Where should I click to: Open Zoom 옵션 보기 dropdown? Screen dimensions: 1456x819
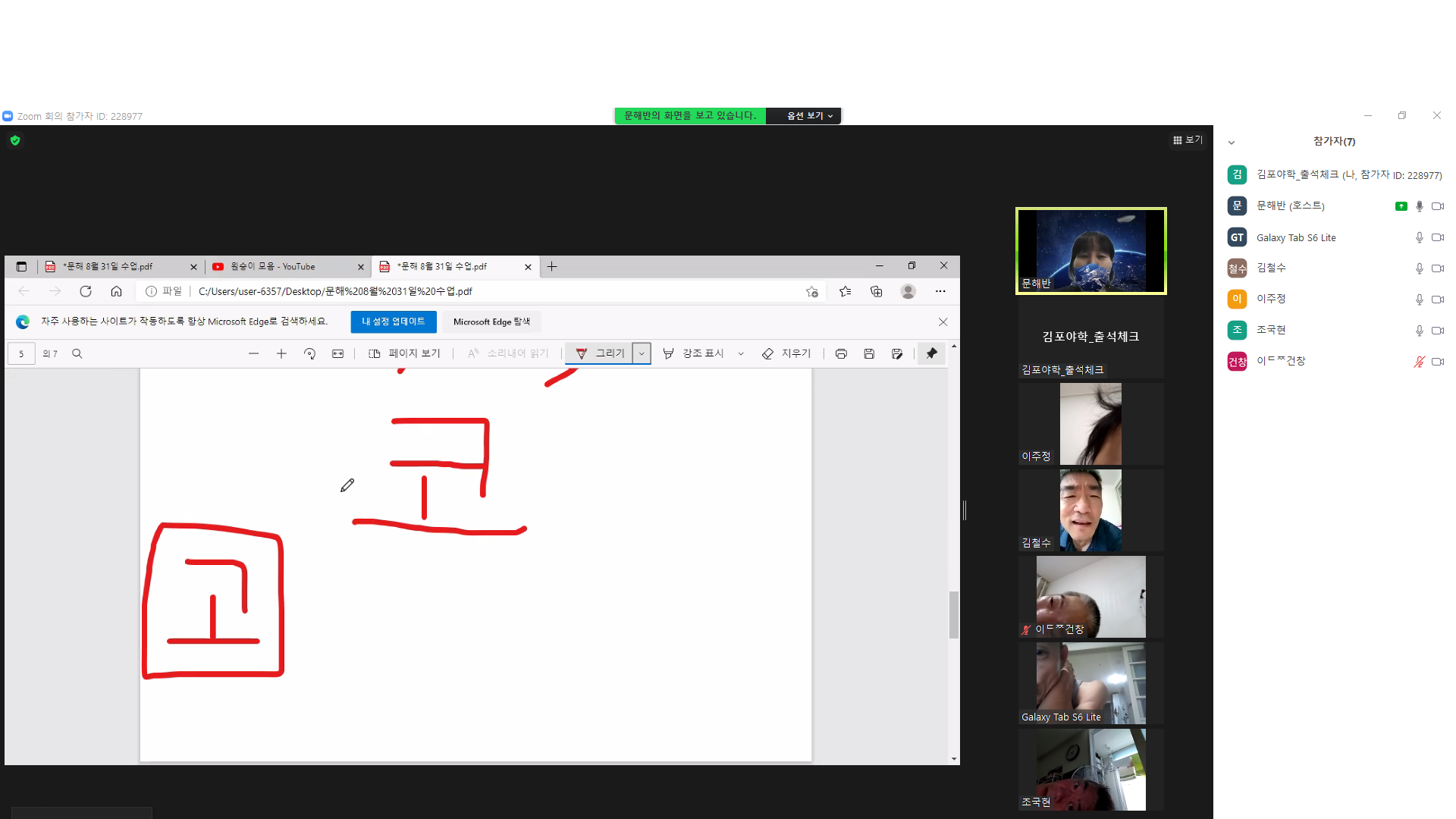tap(809, 115)
